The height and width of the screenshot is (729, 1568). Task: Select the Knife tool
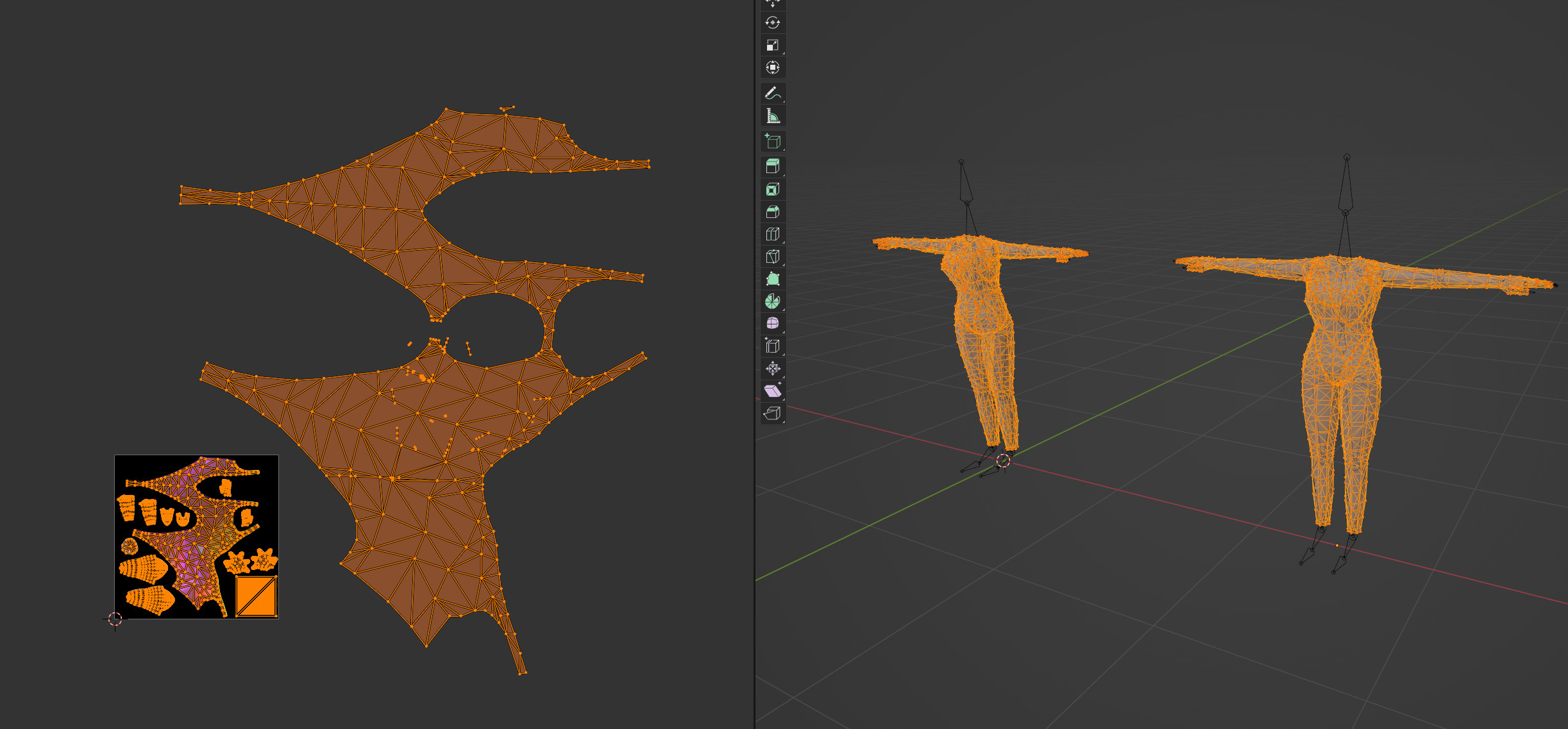point(772,256)
